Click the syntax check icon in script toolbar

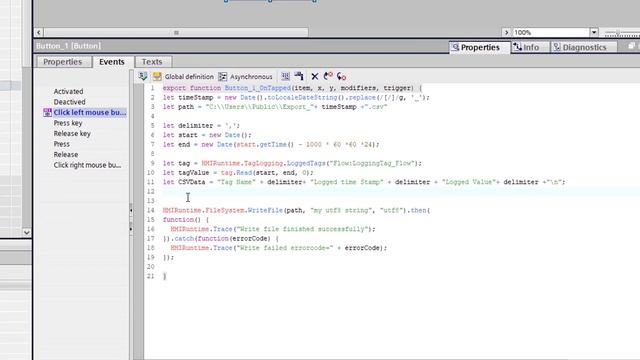143,76
